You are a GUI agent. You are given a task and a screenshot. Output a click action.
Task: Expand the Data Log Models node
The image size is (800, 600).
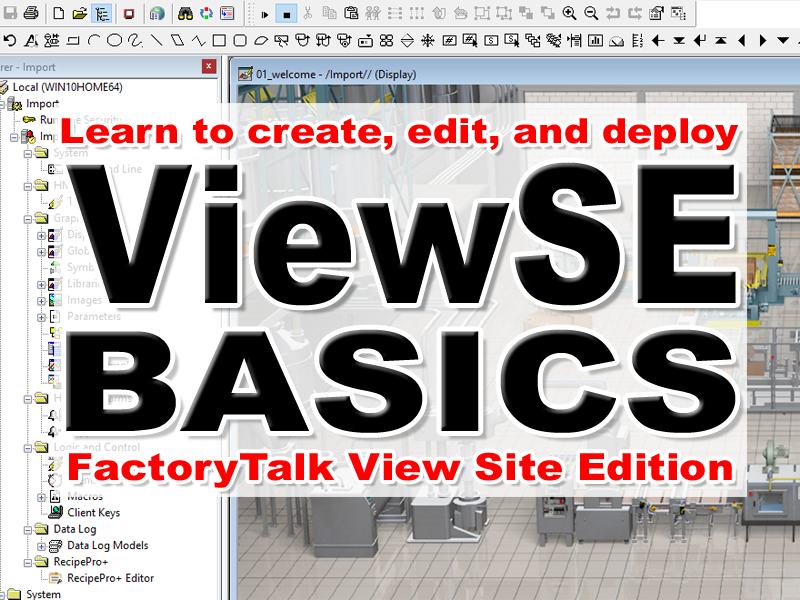tap(41, 546)
